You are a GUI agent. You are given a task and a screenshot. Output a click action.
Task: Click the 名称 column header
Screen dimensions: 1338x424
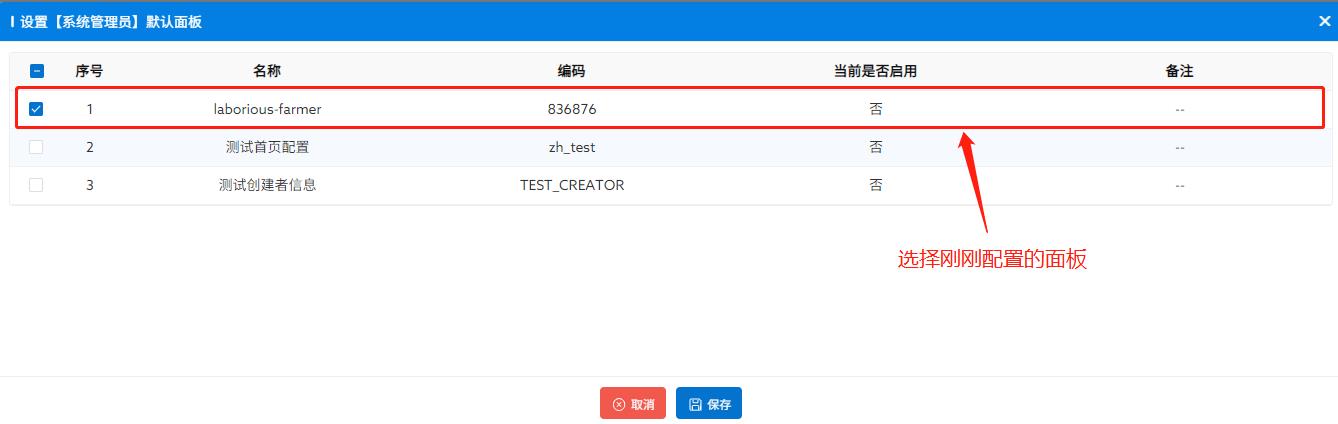(x=267, y=71)
